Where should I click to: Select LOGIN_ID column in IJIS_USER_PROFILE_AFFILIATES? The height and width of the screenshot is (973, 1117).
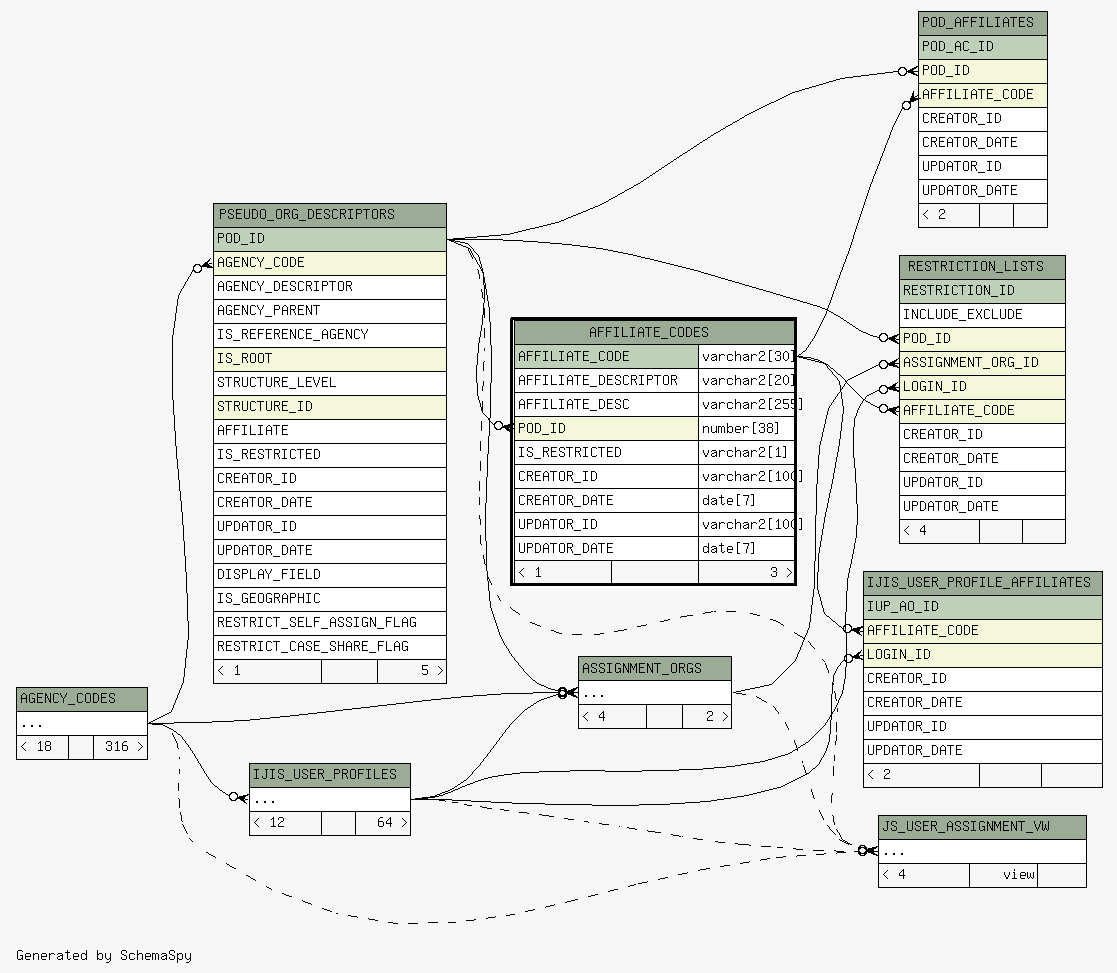pos(982,655)
